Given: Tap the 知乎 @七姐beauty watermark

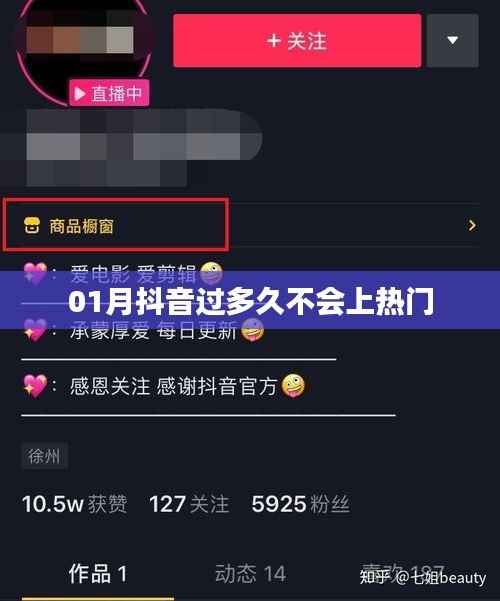Looking at the screenshot, I should pos(423,577).
